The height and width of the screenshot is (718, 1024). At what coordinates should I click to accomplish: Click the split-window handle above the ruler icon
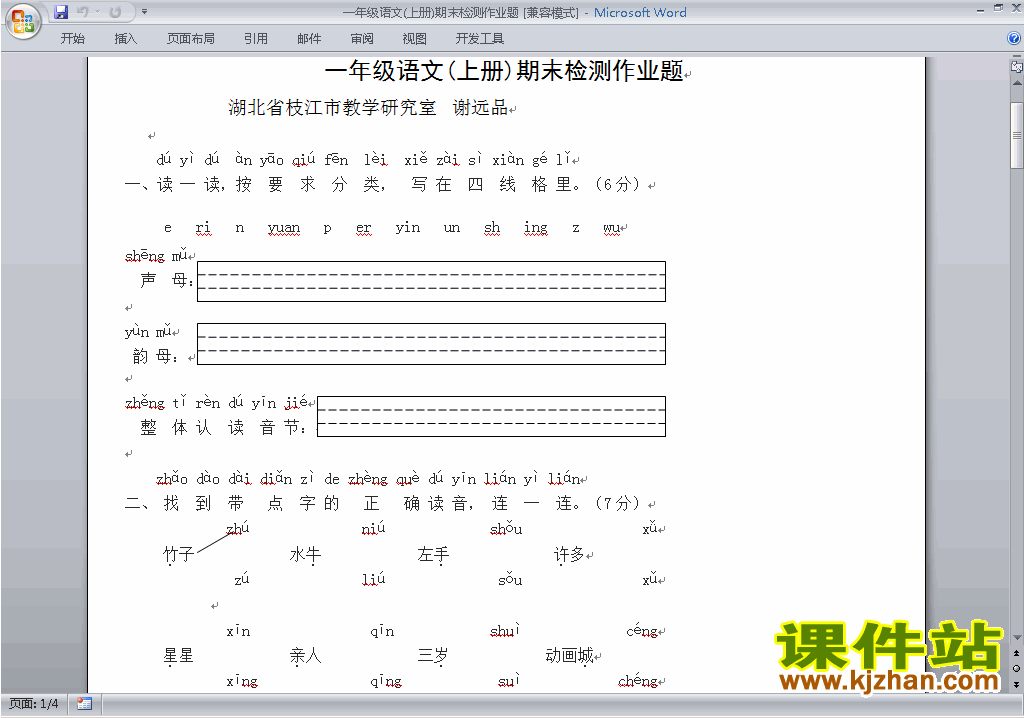pyautogui.click(x=1017, y=58)
